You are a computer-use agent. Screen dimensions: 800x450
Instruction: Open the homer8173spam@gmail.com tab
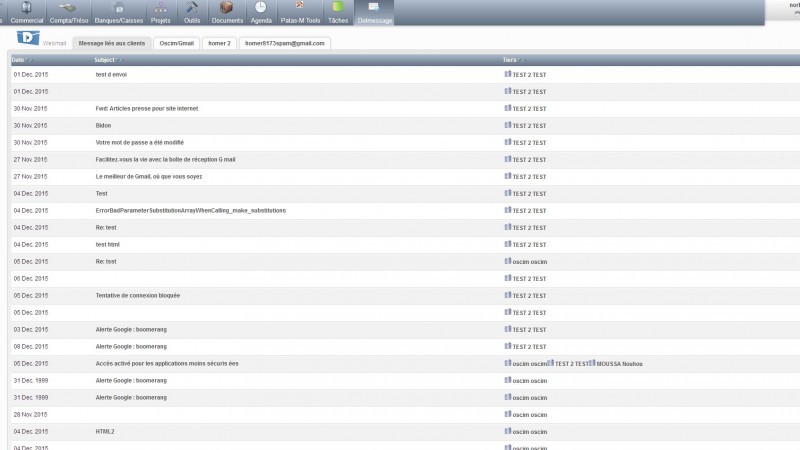click(x=285, y=43)
